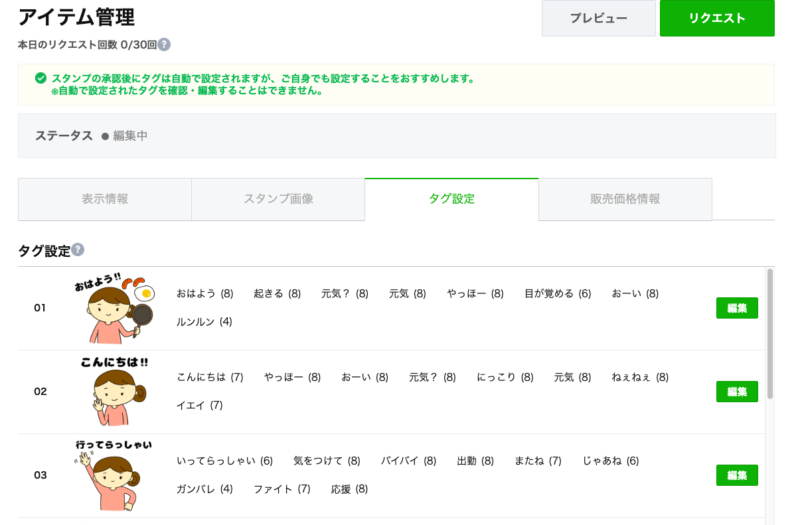The width and height of the screenshot is (800, 525).
Task: Click the ねぇねぇ (8) tag
Action: point(640,377)
